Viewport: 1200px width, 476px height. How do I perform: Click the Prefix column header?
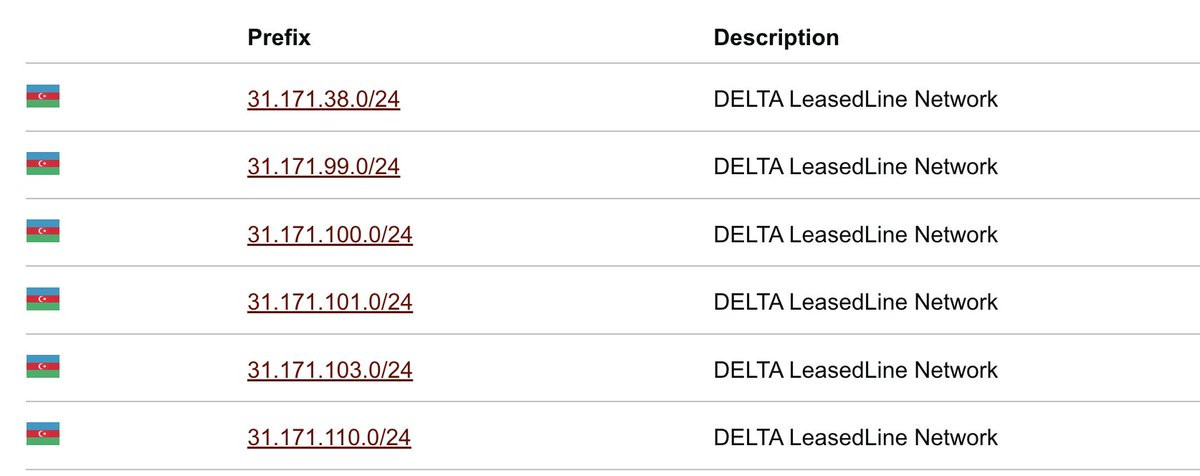coord(279,38)
